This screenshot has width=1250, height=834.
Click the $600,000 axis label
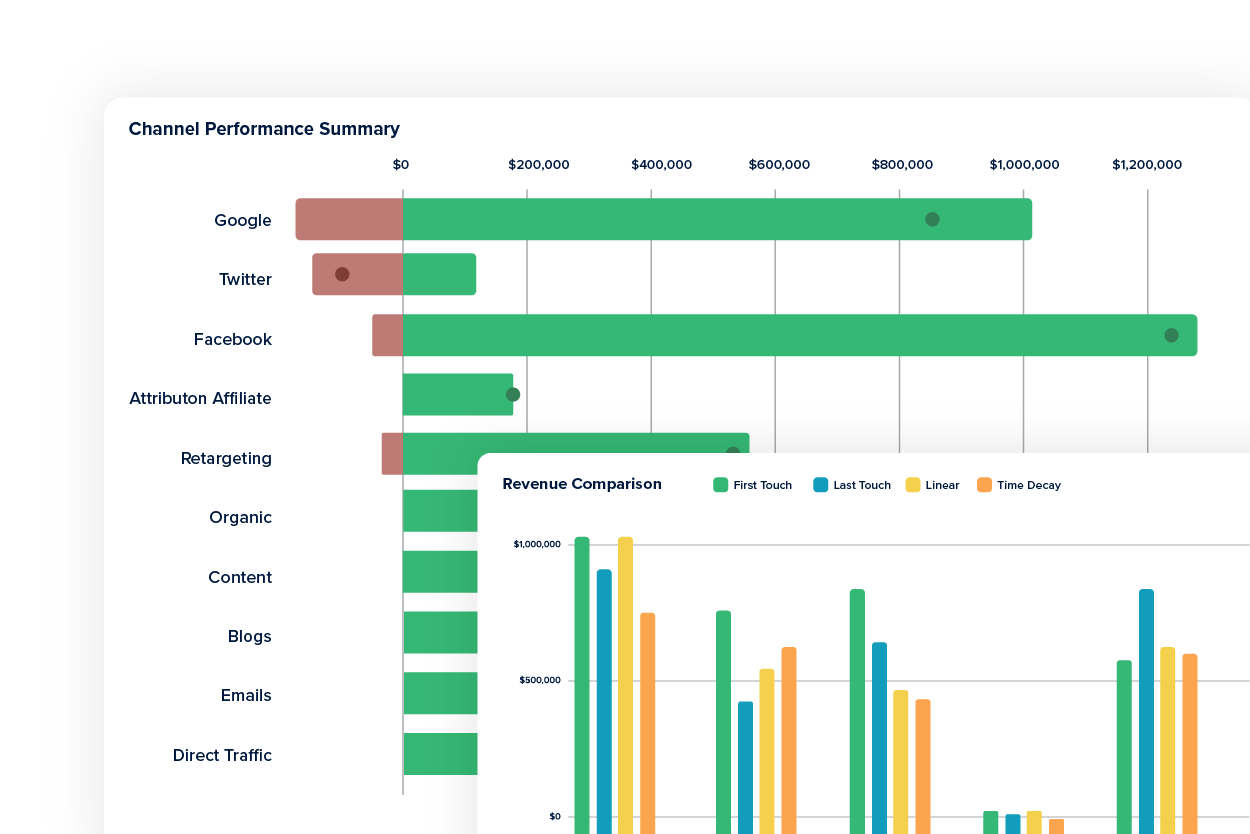pos(779,165)
